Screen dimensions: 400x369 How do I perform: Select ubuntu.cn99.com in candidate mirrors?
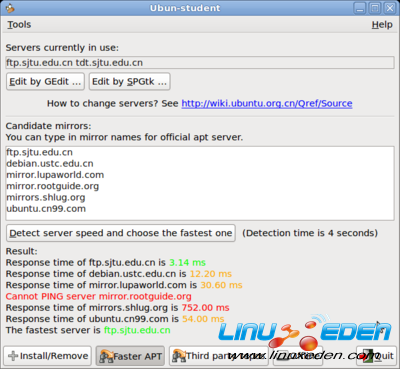pos(46,209)
